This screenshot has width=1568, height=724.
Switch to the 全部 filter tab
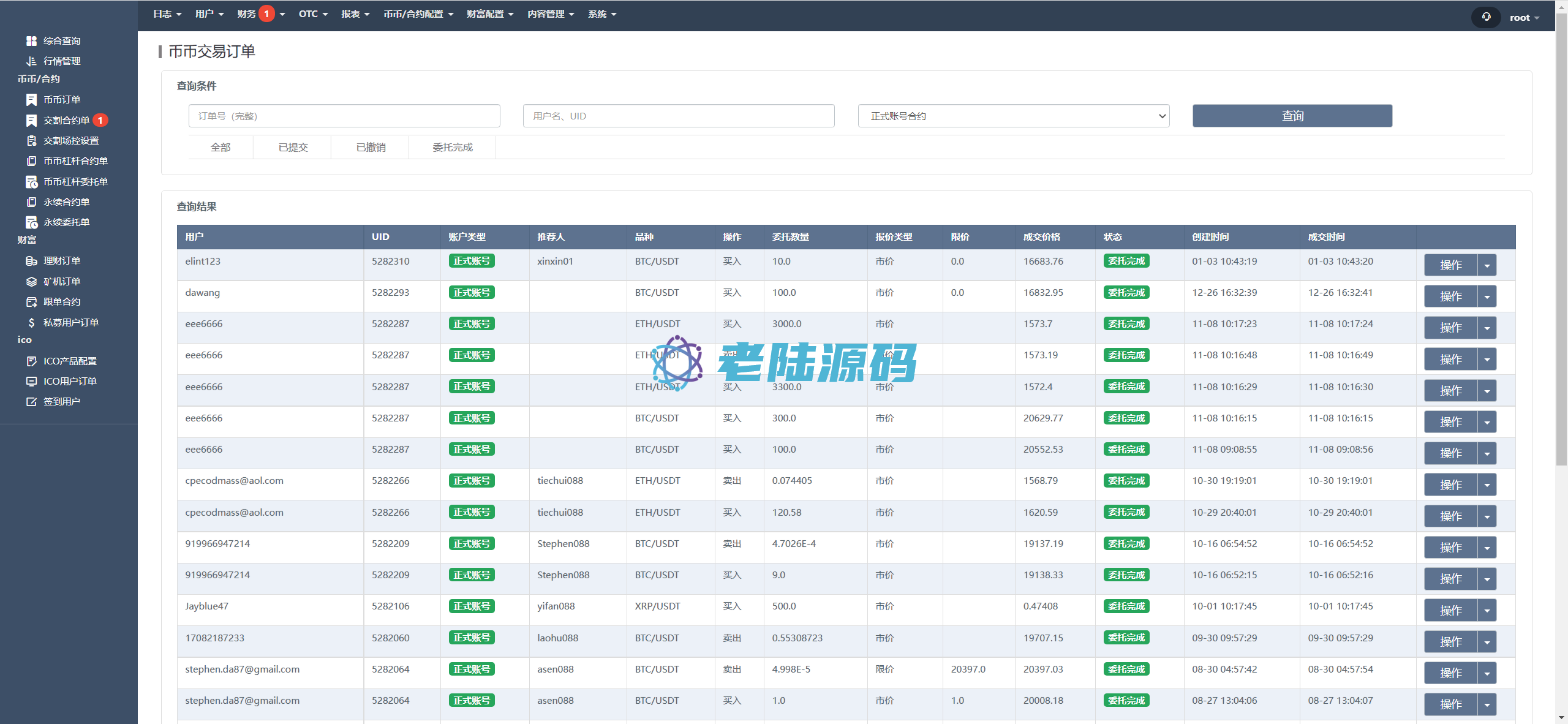[221, 147]
